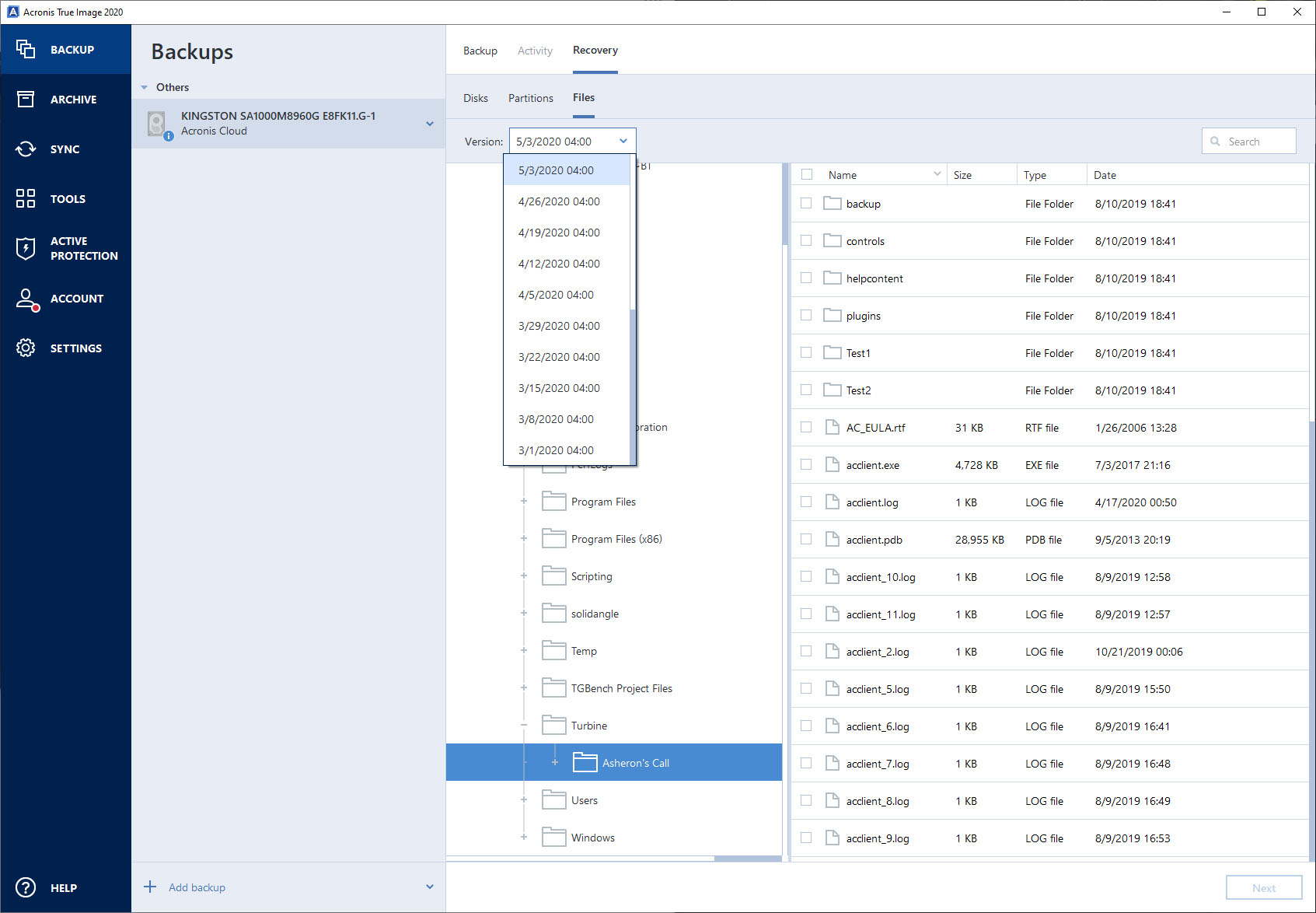Select version 3/1/2020 04:00

pyautogui.click(x=566, y=450)
